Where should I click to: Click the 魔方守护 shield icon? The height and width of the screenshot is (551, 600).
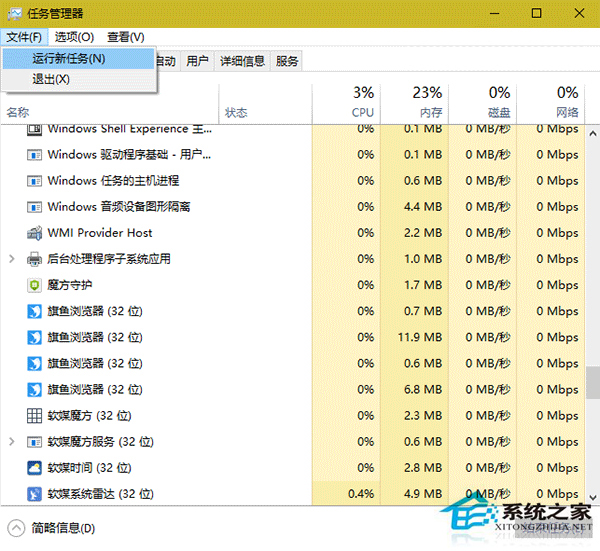[x=34, y=285]
